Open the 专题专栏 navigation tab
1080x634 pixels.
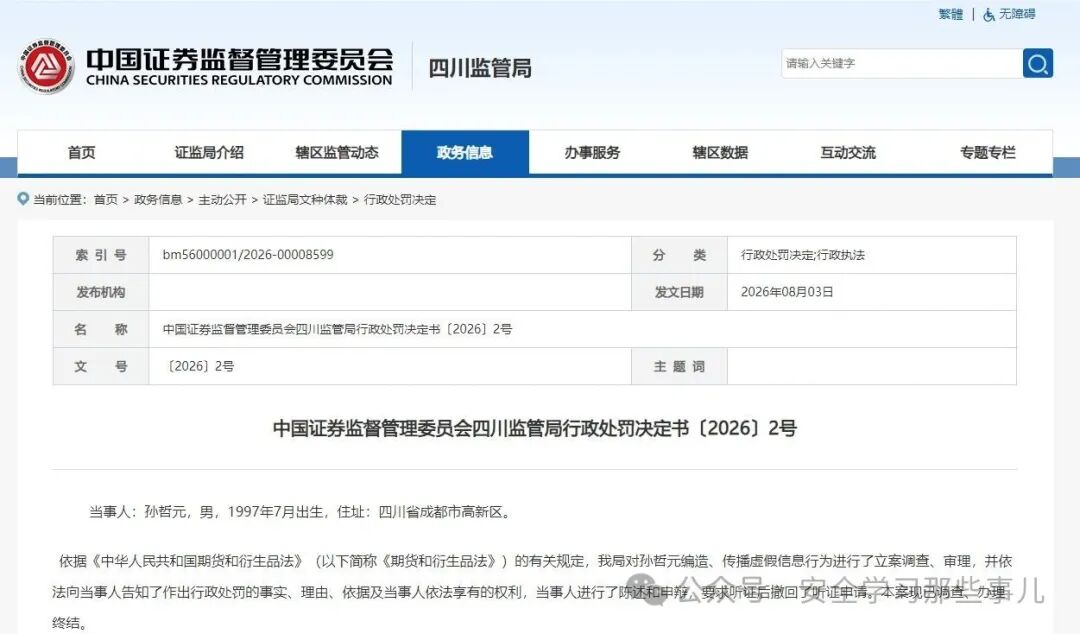[x=988, y=152]
